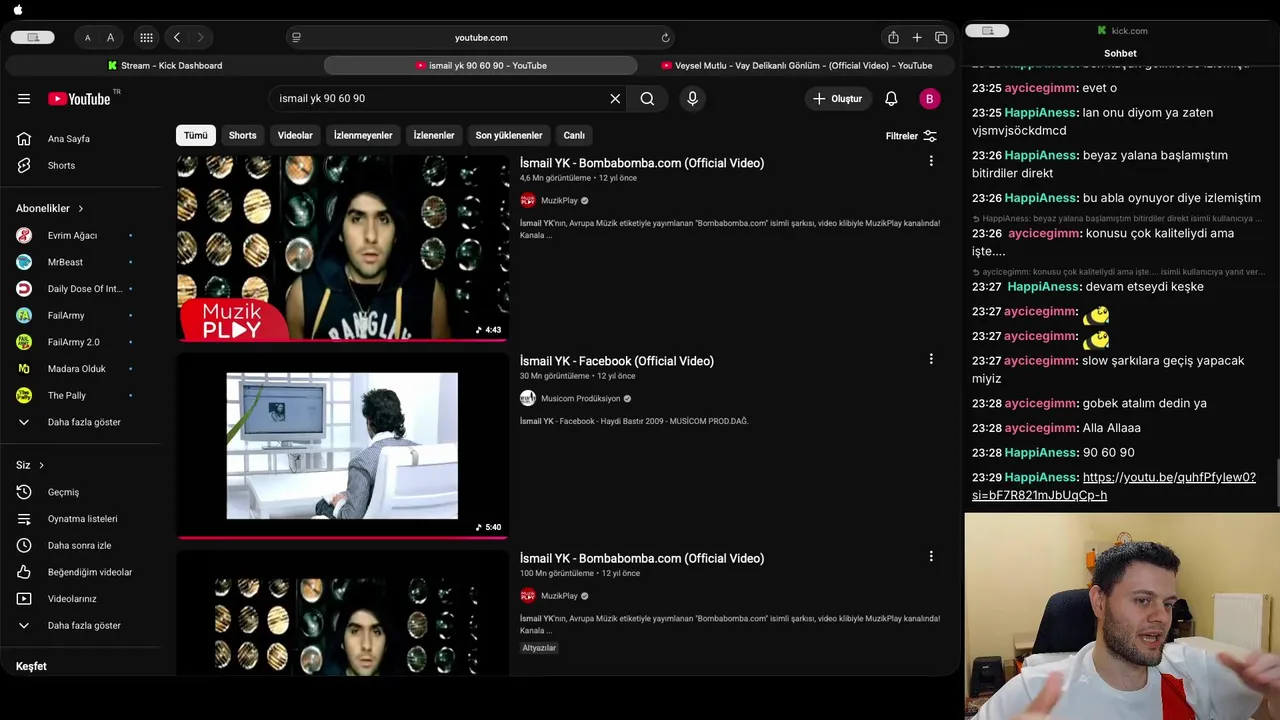Viewport: 1280px width, 720px height.
Task: Open a new Safari tab
Action: click(917, 38)
